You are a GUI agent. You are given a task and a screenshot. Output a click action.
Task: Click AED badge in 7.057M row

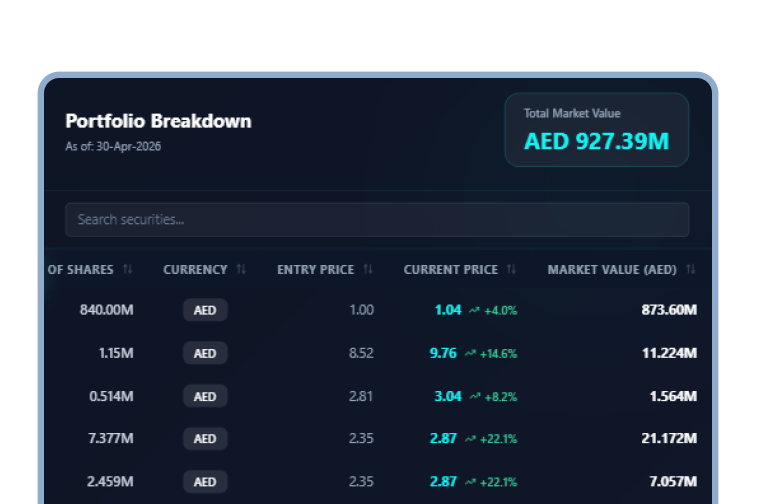tap(205, 482)
